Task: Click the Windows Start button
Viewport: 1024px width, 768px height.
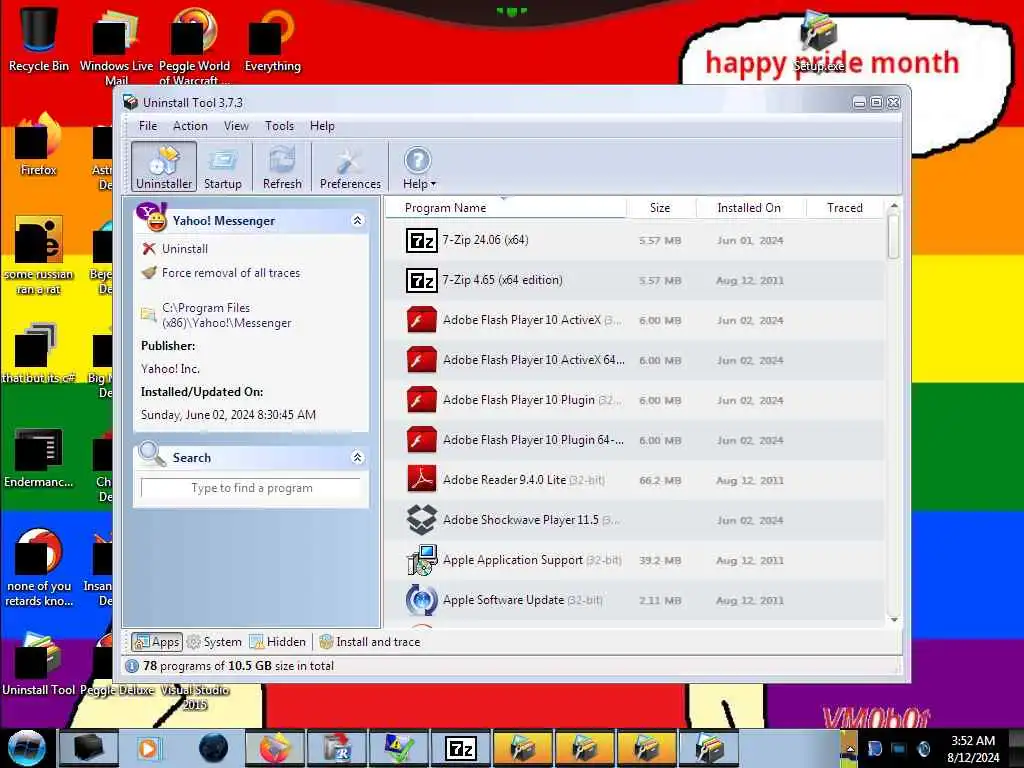Action: [27, 748]
